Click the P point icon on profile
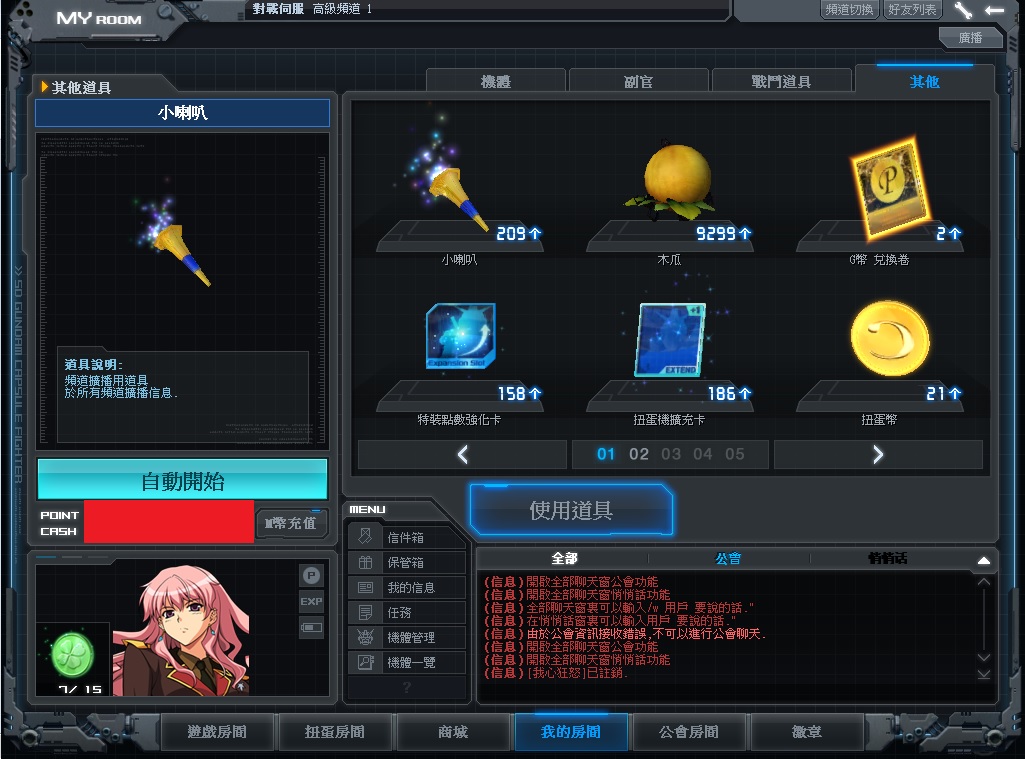1025x759 pixels. point(311,575)
